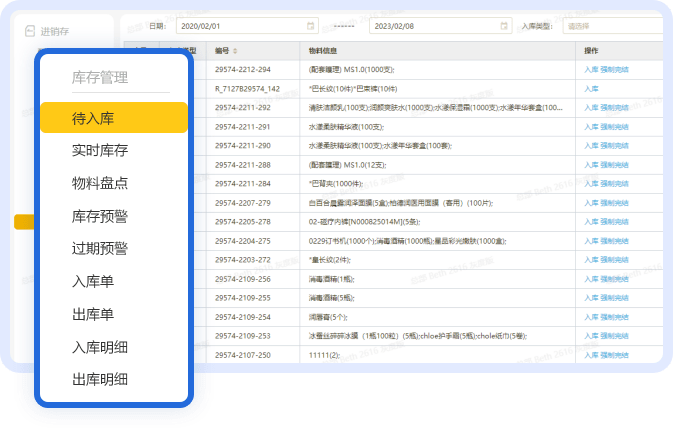Go to 物料盘点 menu item
The image size is (673, 438).
tap(100, 183)
